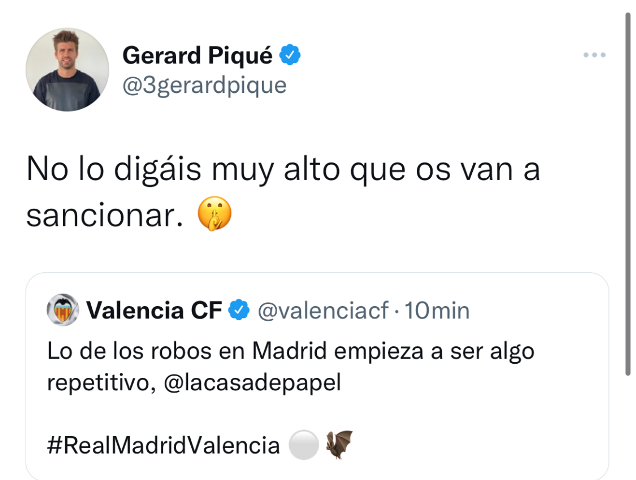Click Gerard Piqué's profile photo
636x480 pixels.
click(x=67, y=69)
